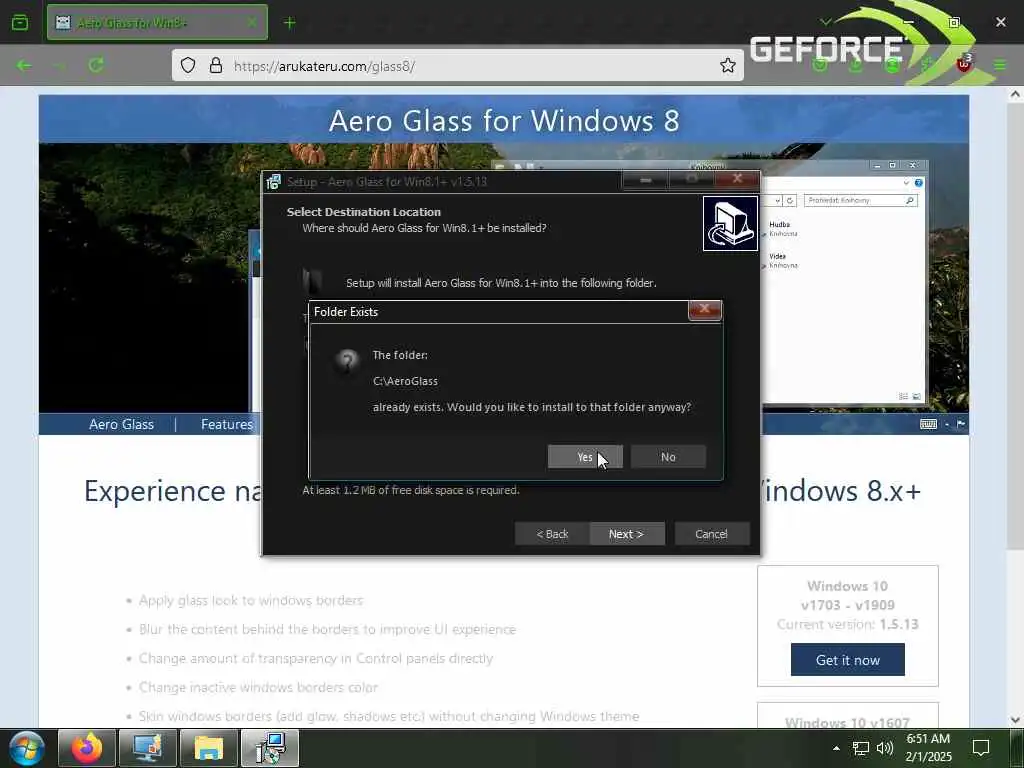Click 'Change inactive windows borders color' bullet
Viewport: 1024px width, 768px height.
point(258,687)
